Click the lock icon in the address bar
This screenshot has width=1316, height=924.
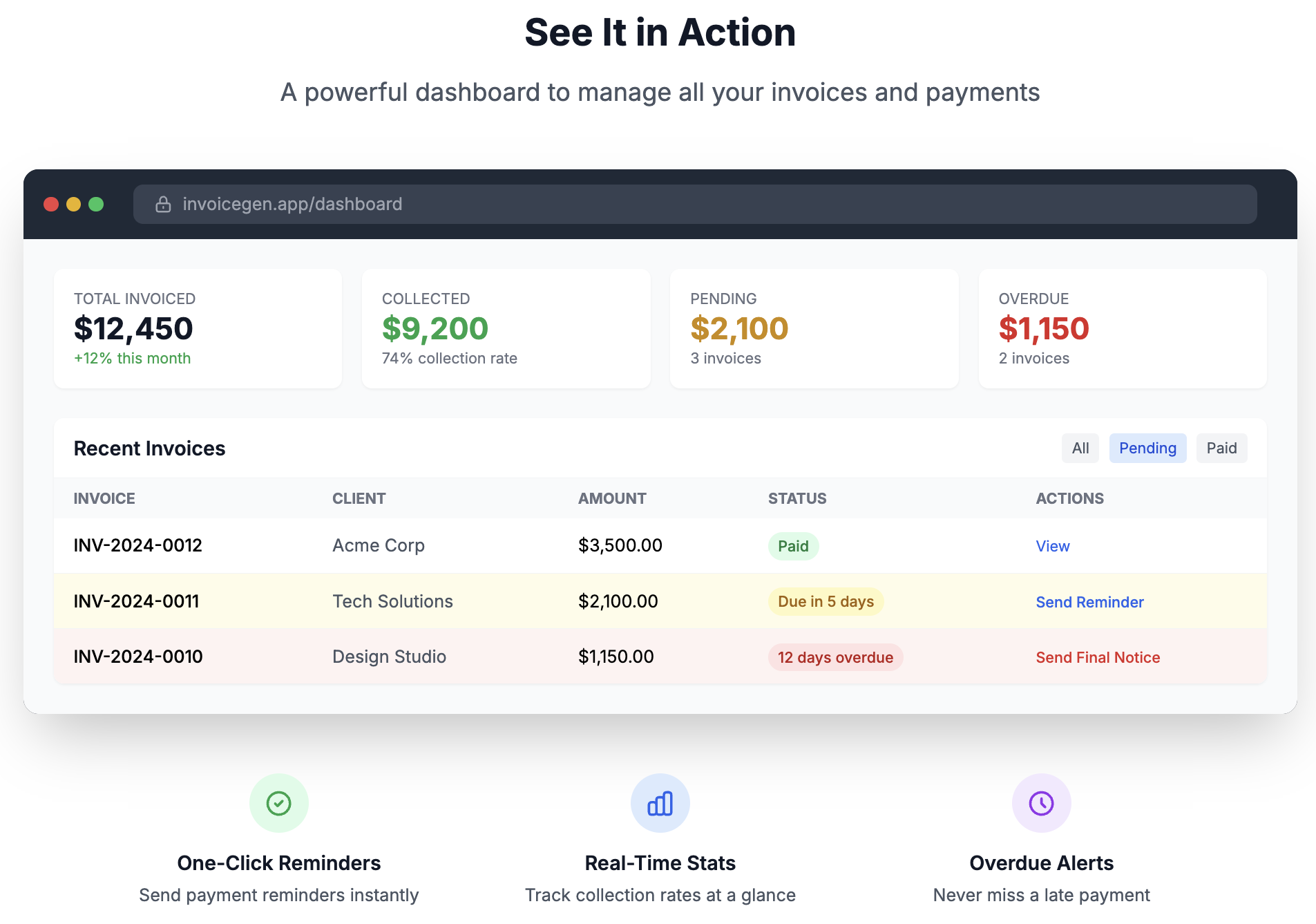[x=162, y=204]
